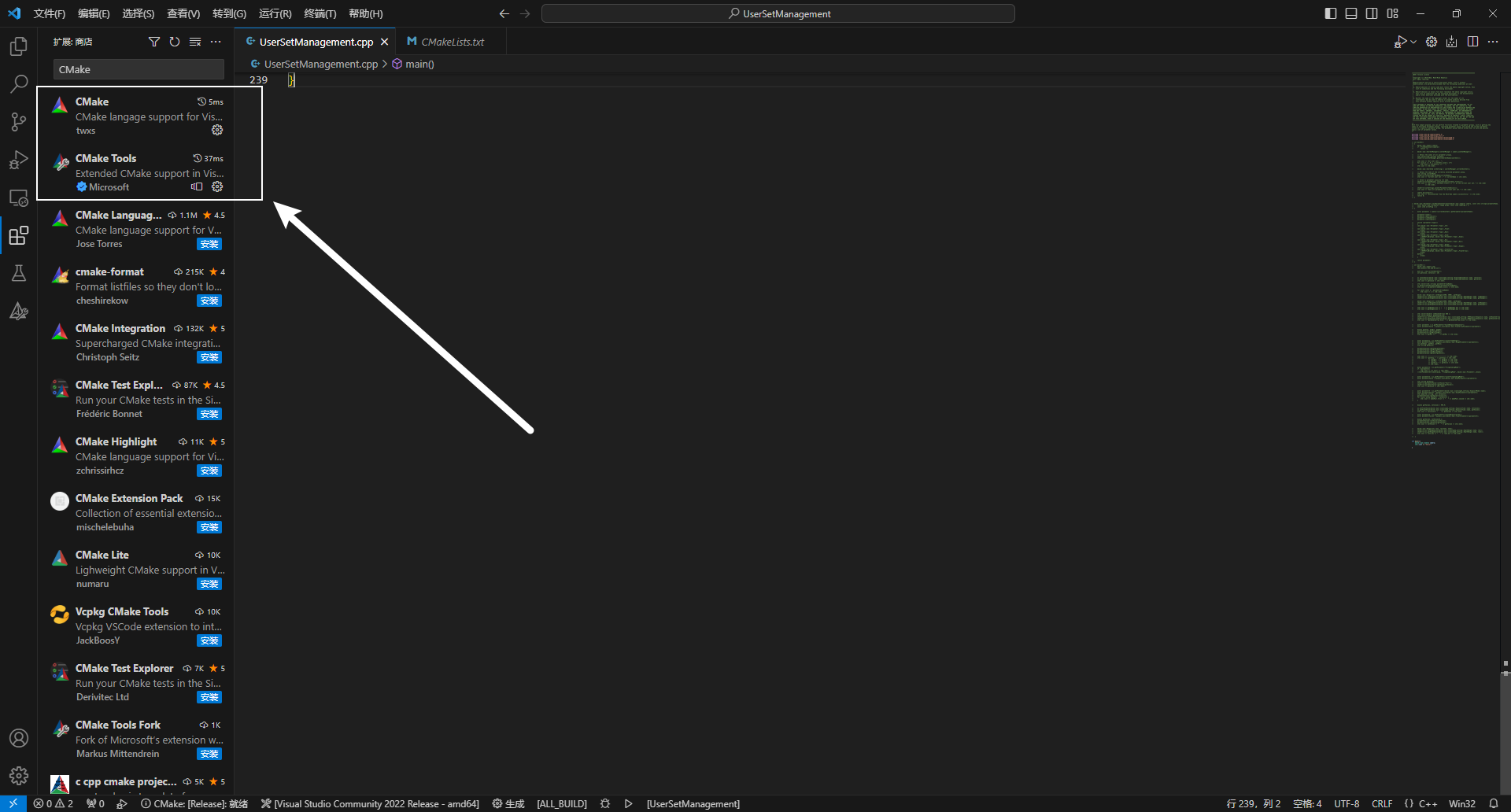Open the Run and Debug view
The height and width of the screenshot is (812, 1511).
(x=19, y=160)
